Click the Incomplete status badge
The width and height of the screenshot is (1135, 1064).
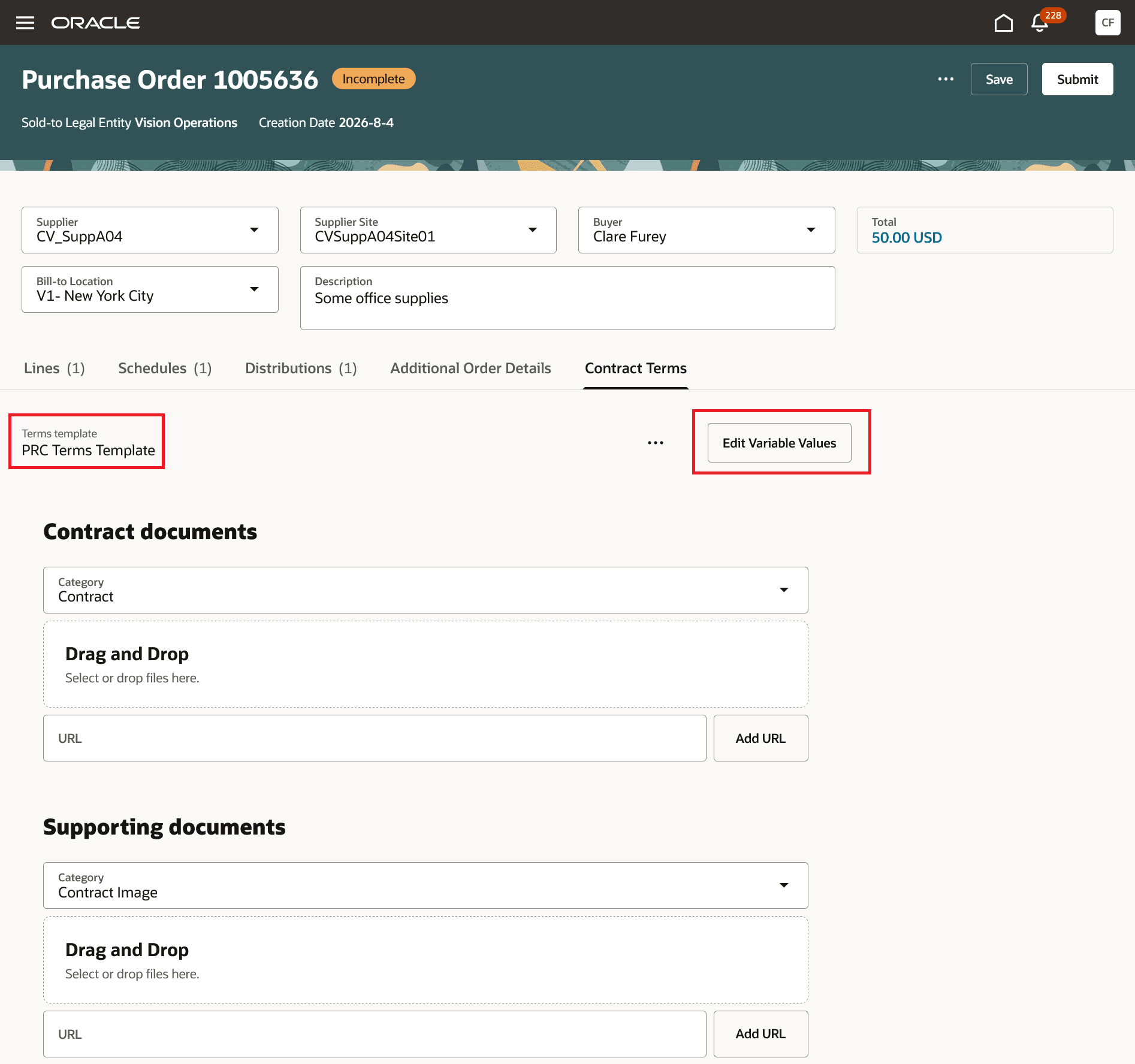coord(374,79)
